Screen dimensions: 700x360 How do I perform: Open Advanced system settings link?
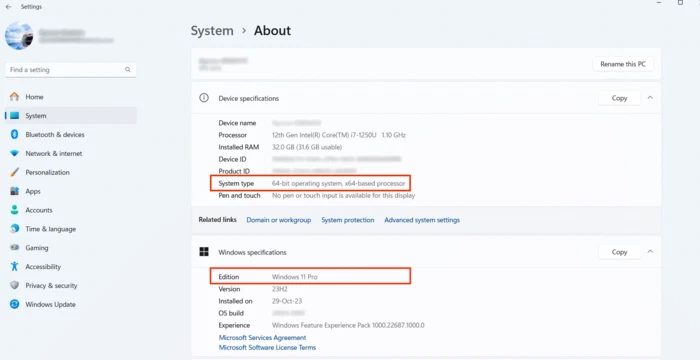pyautogui.click(x=422, y=220)
